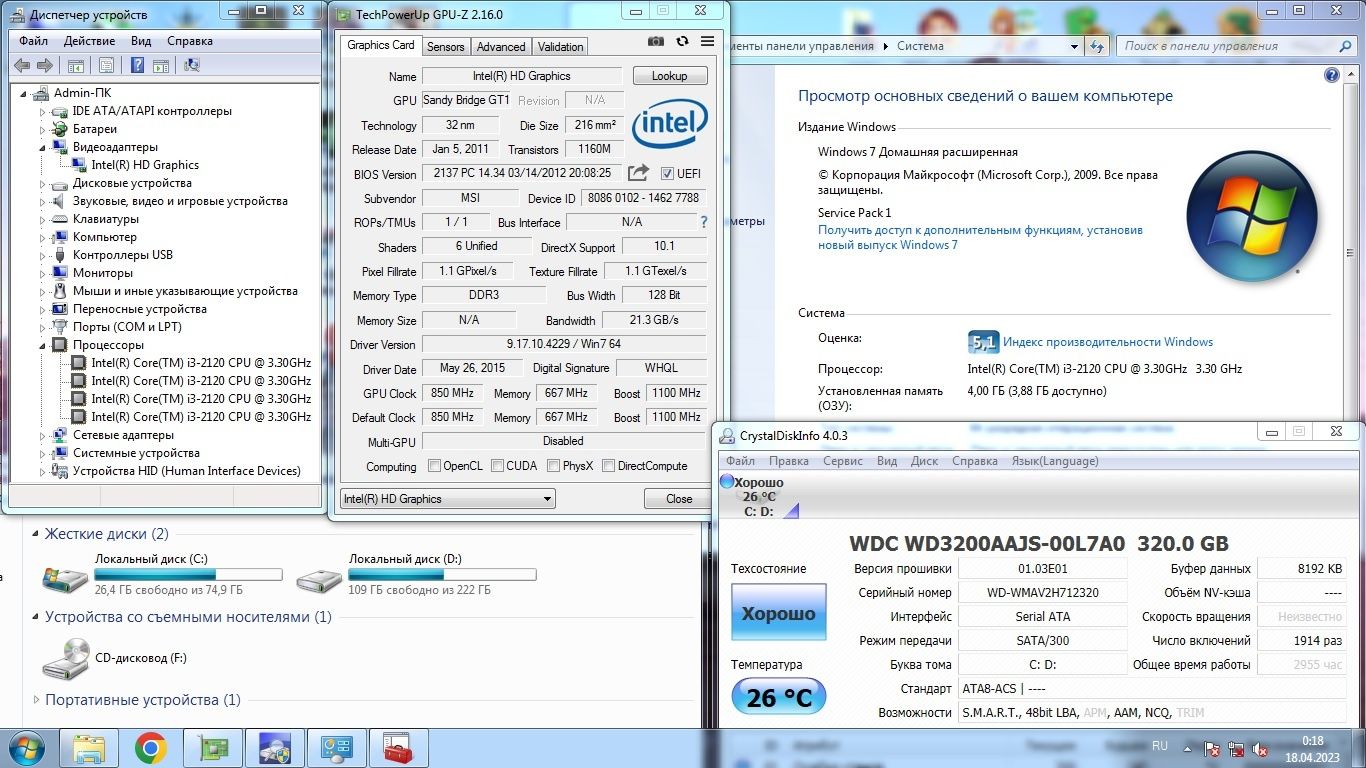1366x768 pixels.
Task: Click the Система breadcrumb in the address bar
Action: pyautogui.click(x=920, y=46)
